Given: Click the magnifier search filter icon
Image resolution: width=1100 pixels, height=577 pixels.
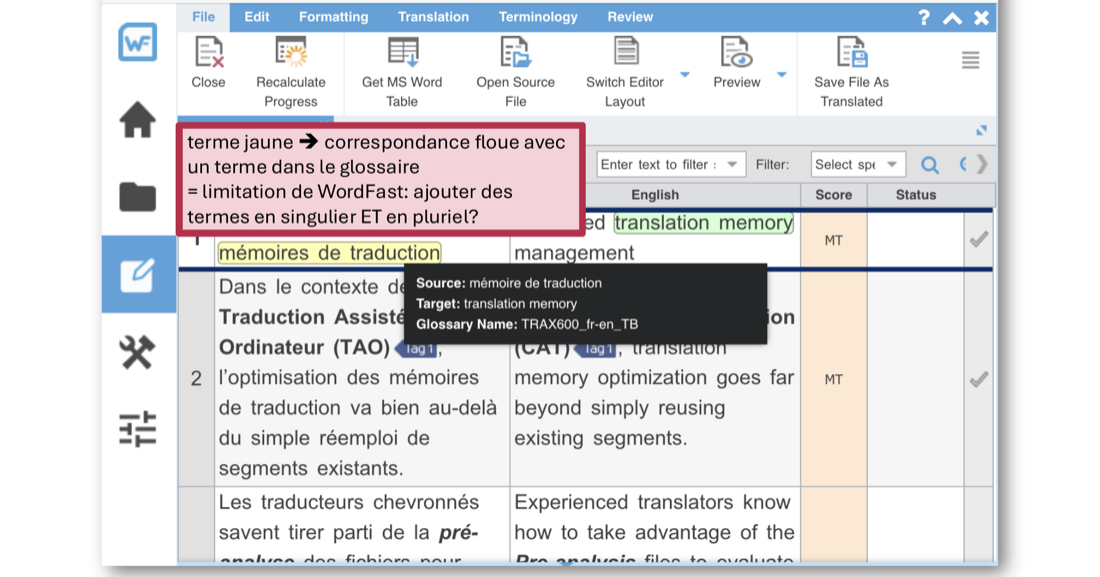Looking at the screenshot, I should coord(930,165).
